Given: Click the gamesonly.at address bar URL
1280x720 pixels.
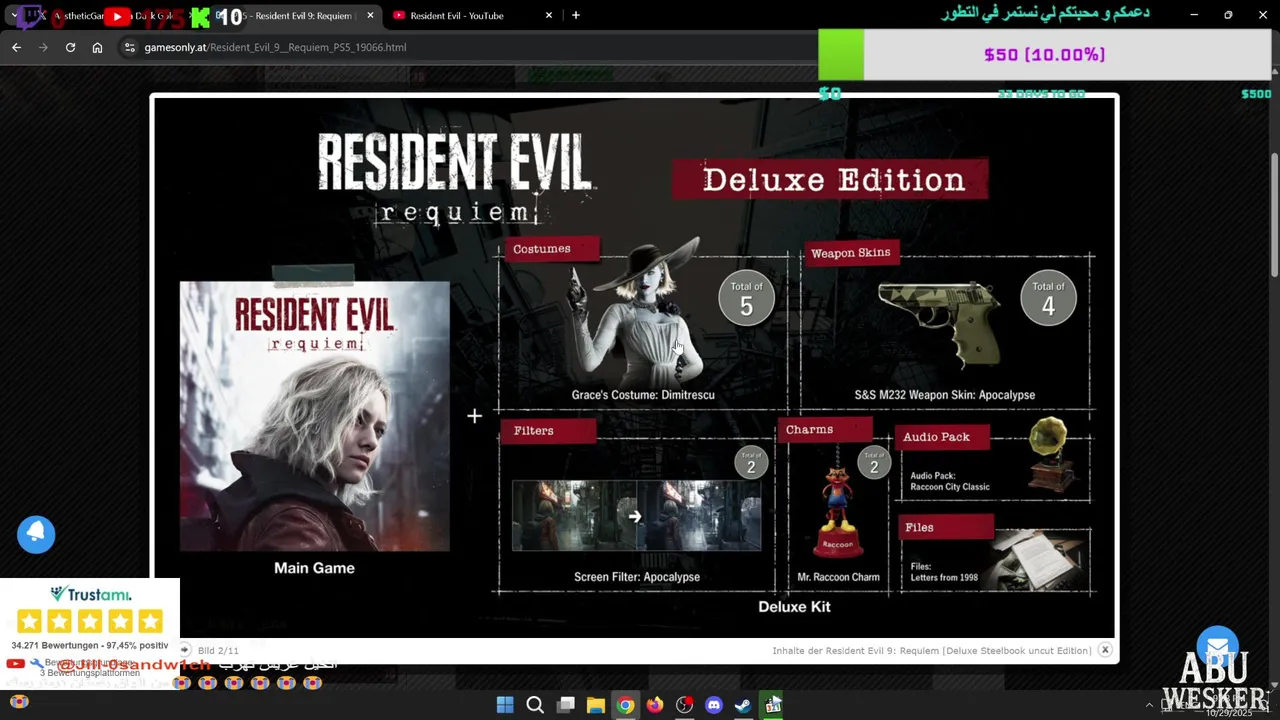Looking at the screenshot, I should click(x=275, y=47).
